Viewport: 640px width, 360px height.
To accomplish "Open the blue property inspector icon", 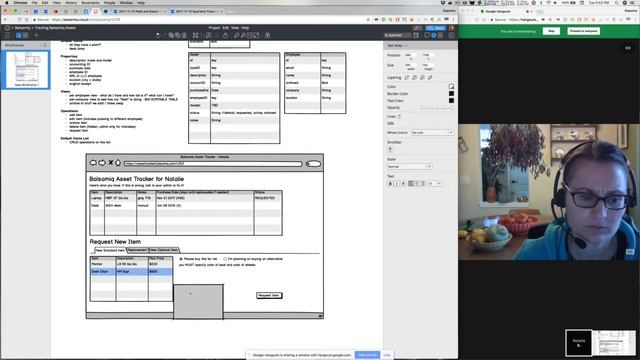I will click(433, 36).
